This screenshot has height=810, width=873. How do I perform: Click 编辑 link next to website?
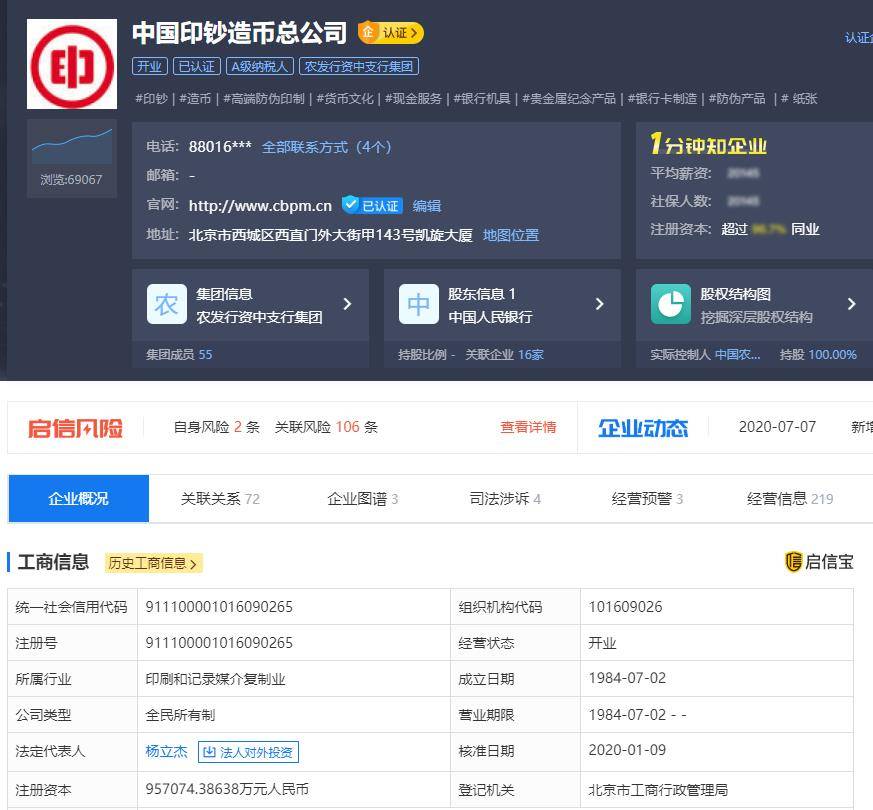tap(427, 206)
